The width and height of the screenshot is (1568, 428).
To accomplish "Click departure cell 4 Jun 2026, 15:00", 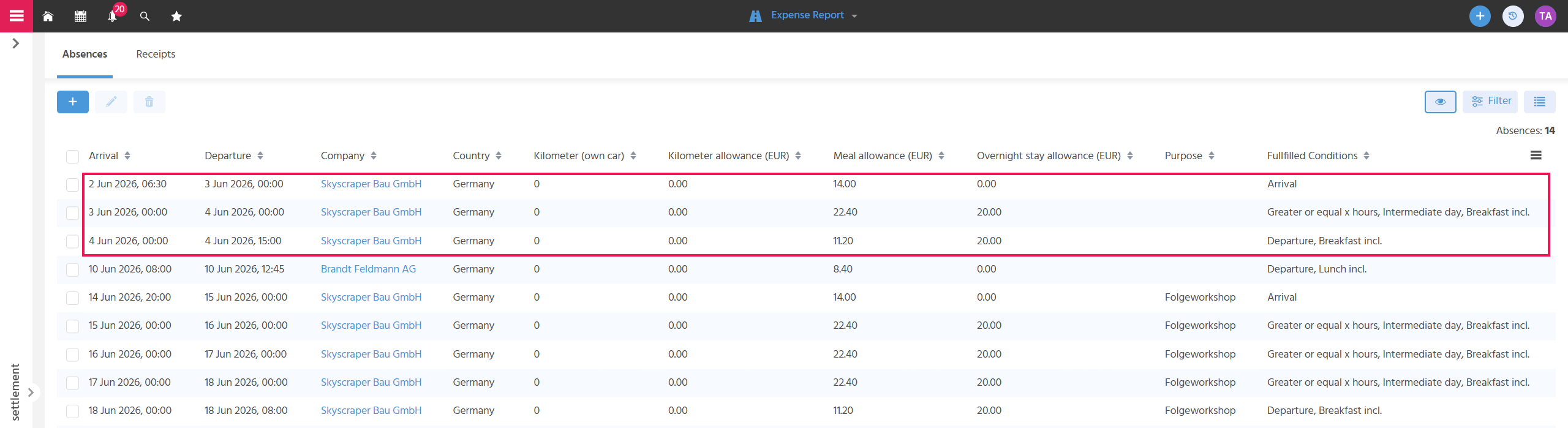I will [x=243, y=241].
